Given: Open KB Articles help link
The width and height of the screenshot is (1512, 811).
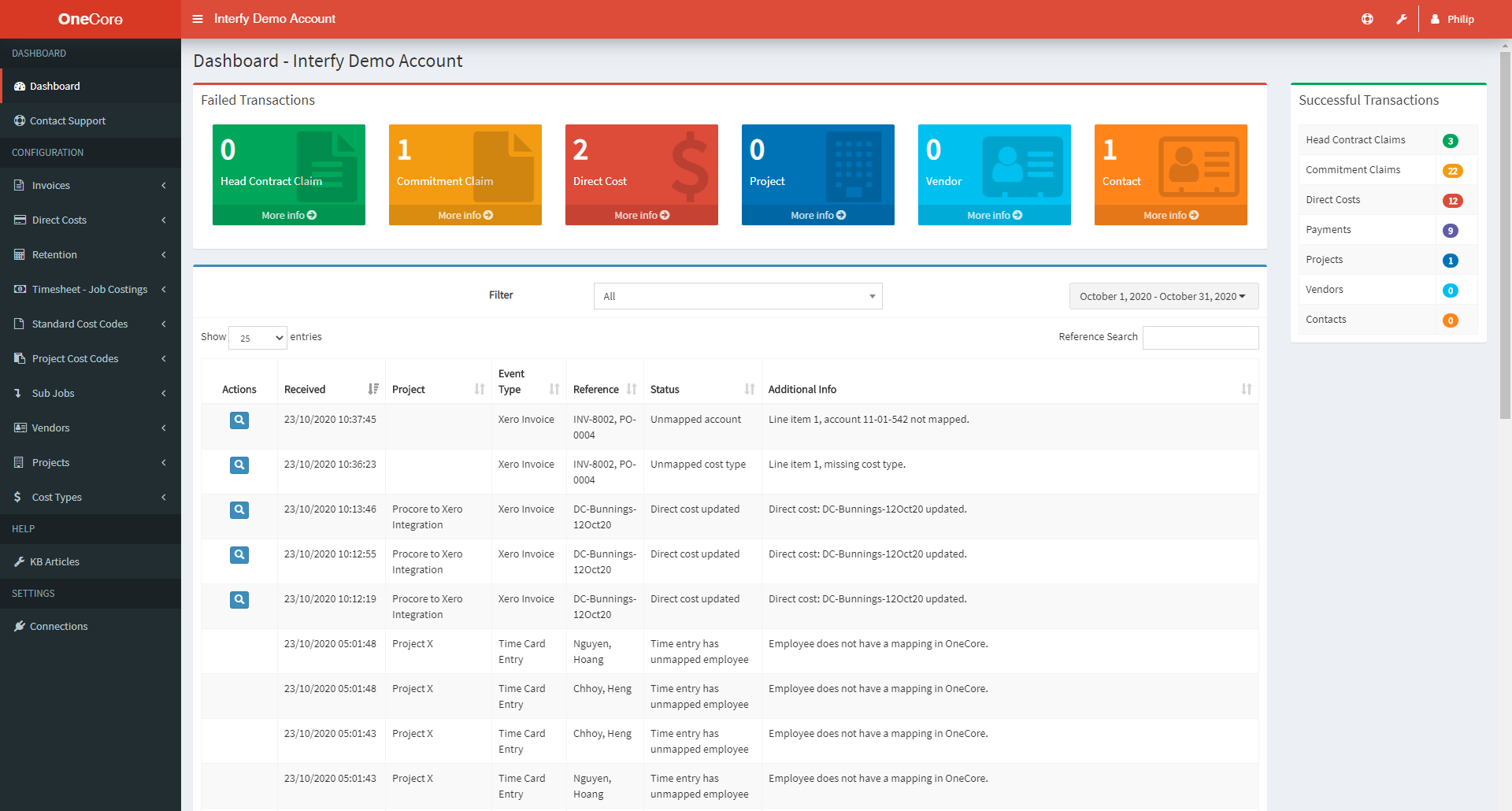Looking at the screenshot, I should (91, 561).
